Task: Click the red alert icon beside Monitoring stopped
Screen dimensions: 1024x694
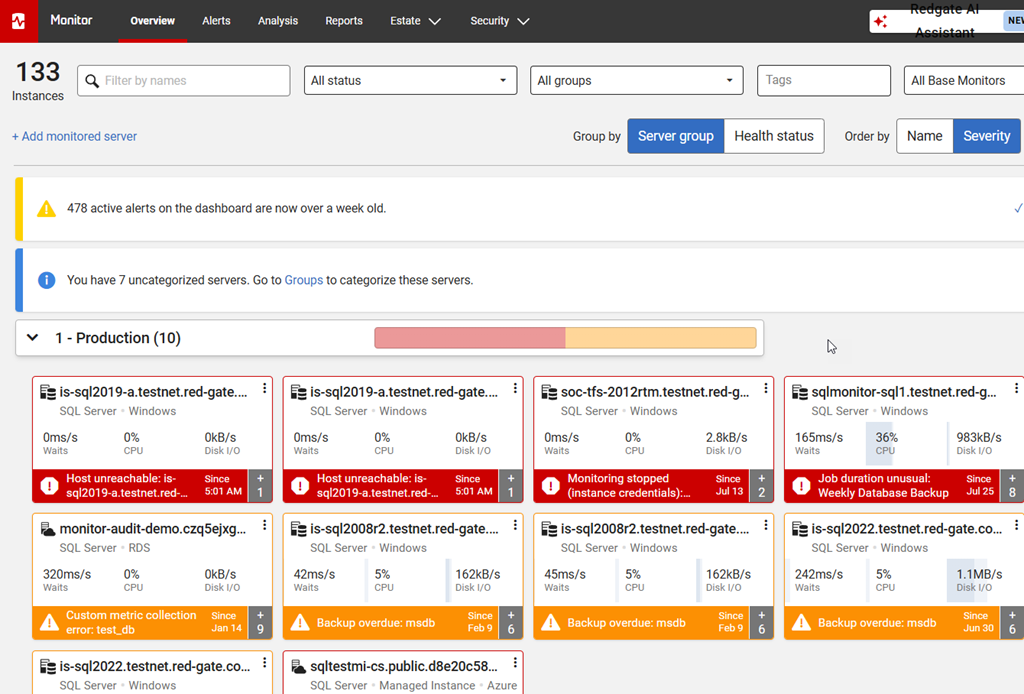Action: pos(551,486)
